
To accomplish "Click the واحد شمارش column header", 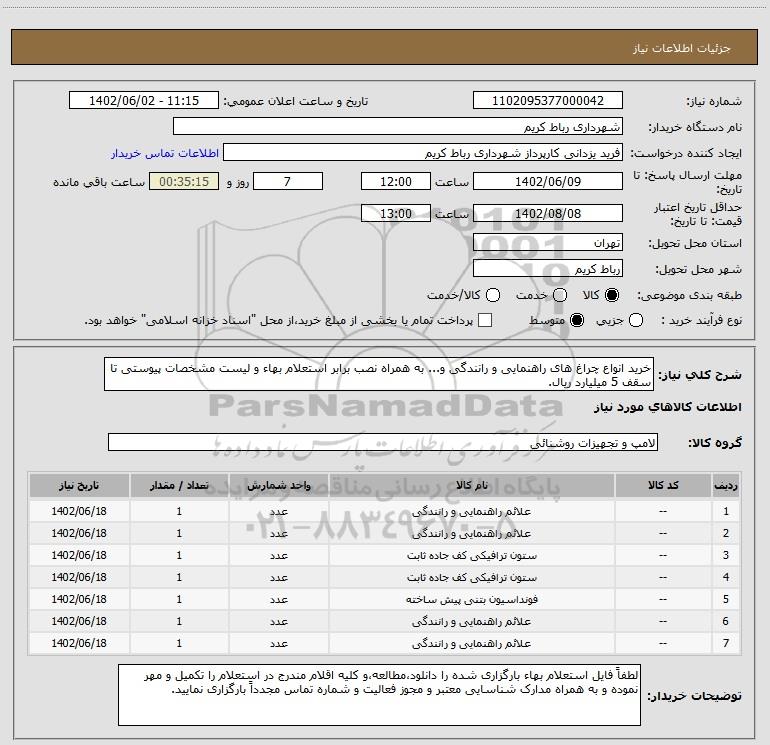I will [278, 485].
